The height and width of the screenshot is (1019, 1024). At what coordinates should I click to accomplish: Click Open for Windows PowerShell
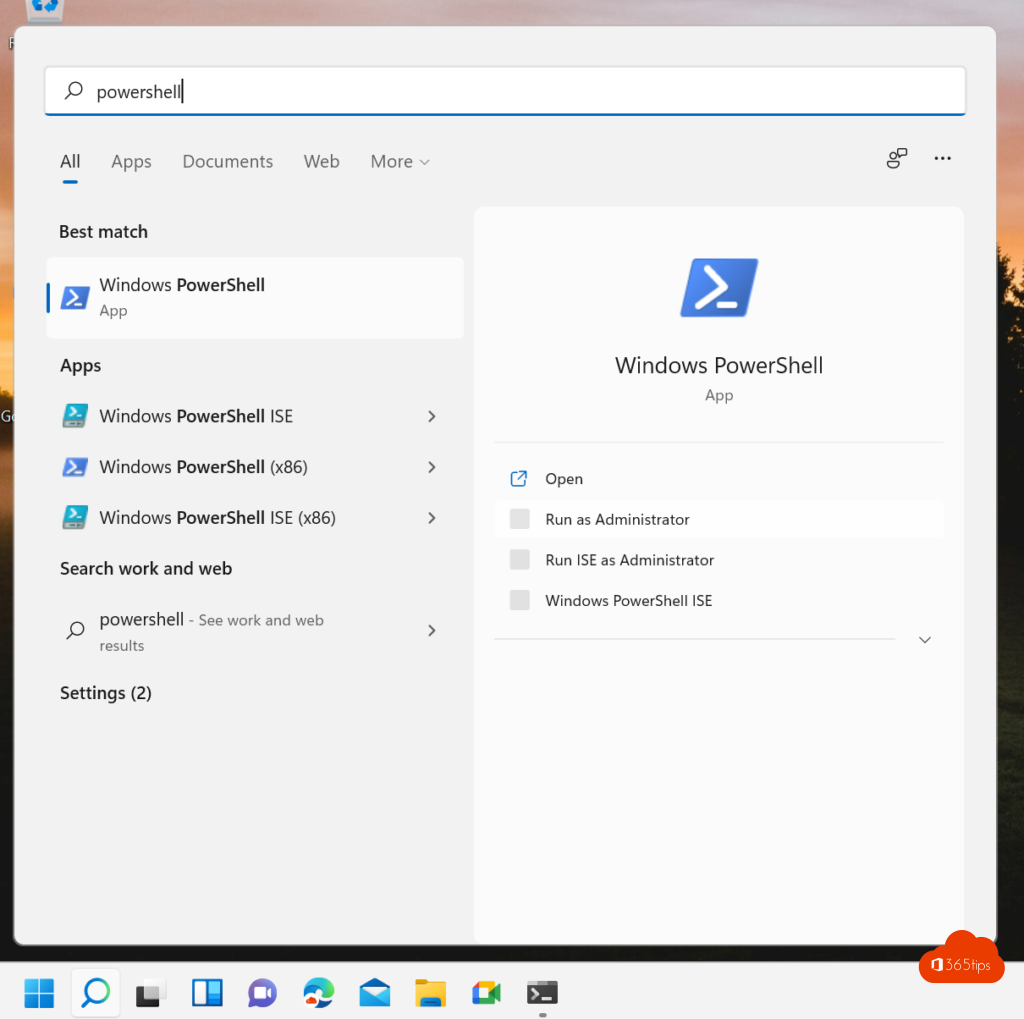(564, 479)
